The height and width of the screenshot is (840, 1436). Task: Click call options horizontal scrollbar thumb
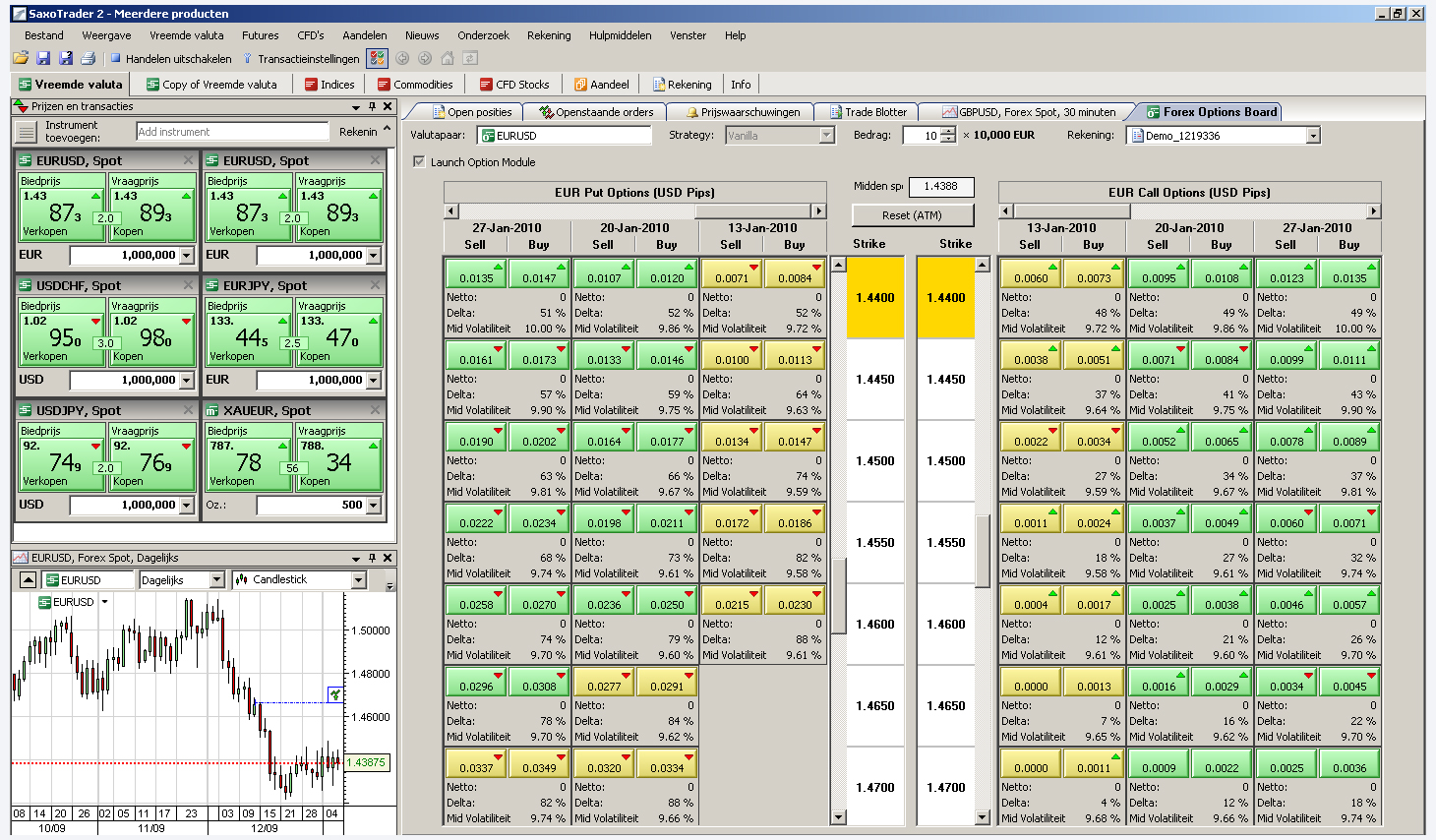click(x=1071, y=210)
